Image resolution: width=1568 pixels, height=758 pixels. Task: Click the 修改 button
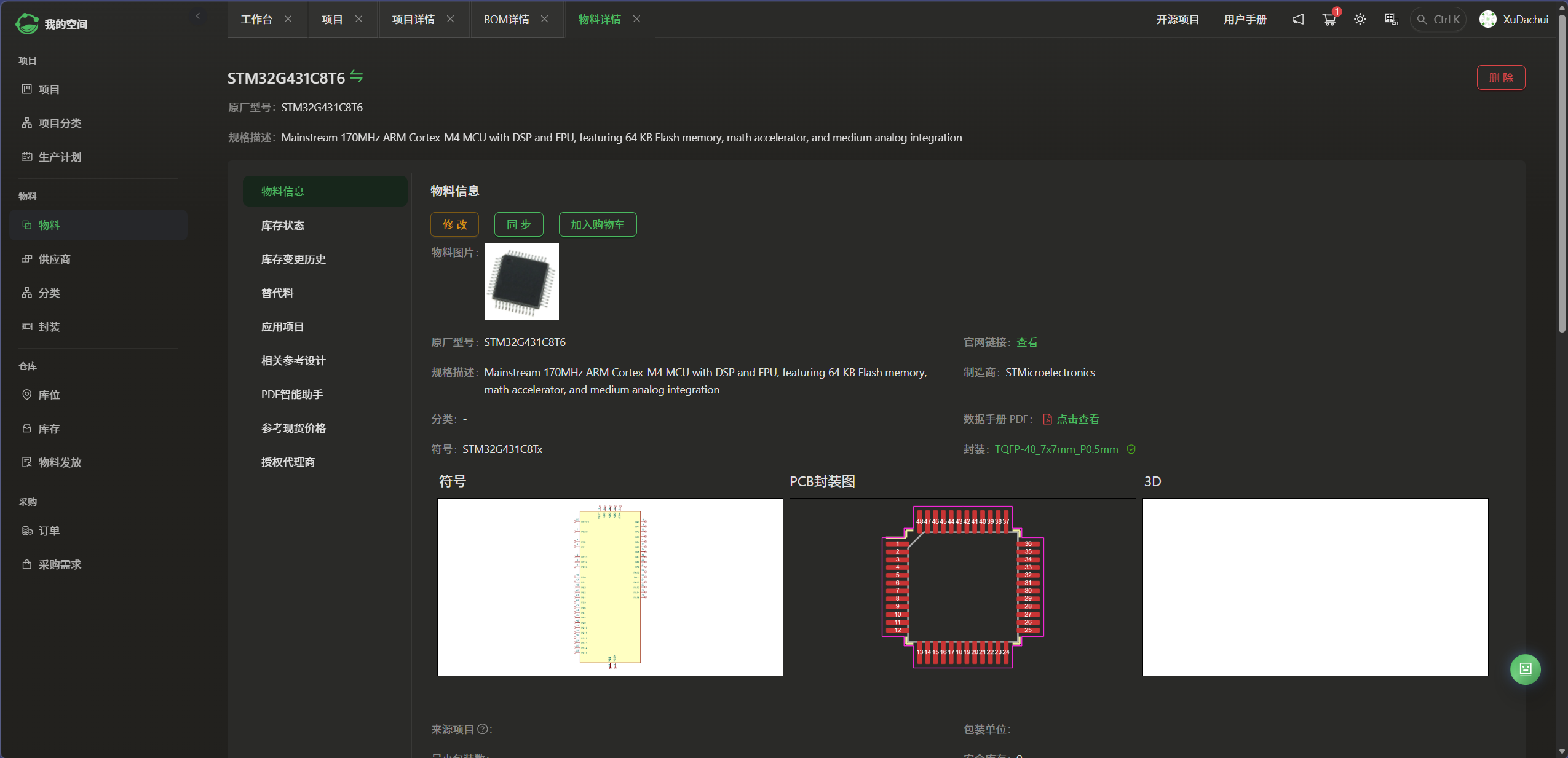[454, 224]
